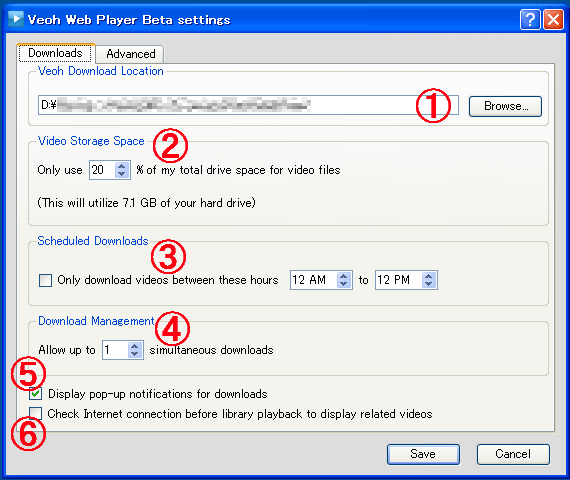Click the Browse... button
This screenshot has height=480, width=570.
coord(505,106)
